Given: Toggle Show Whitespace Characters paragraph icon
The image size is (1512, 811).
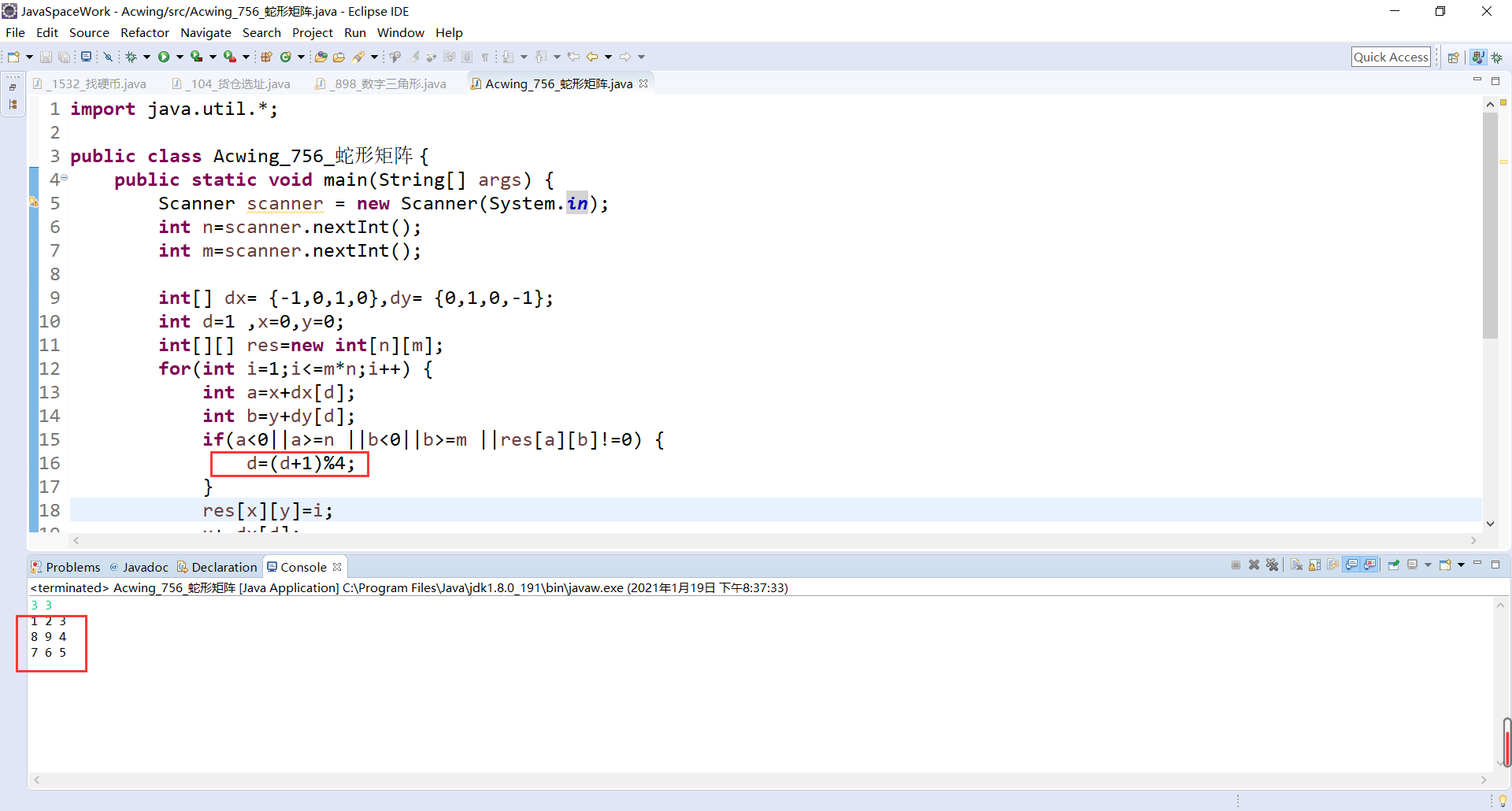Looking at the screenshot, I should 485,57.
